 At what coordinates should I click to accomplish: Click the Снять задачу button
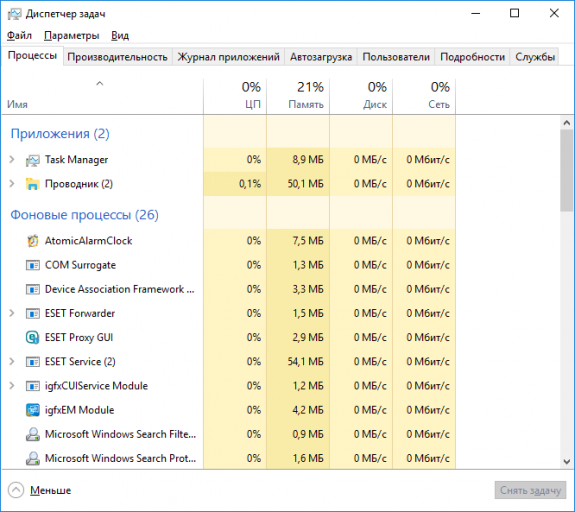(x=530, y=490)
